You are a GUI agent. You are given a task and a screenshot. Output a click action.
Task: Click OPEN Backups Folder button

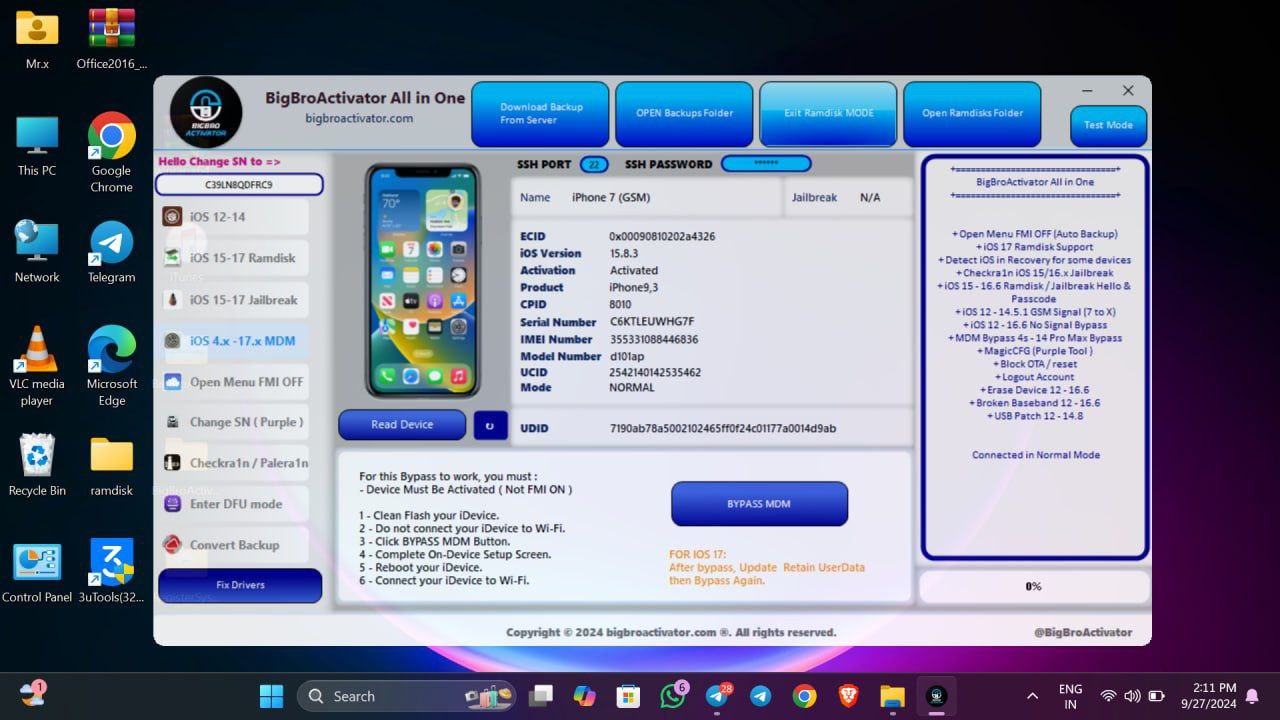coord(684,114)
